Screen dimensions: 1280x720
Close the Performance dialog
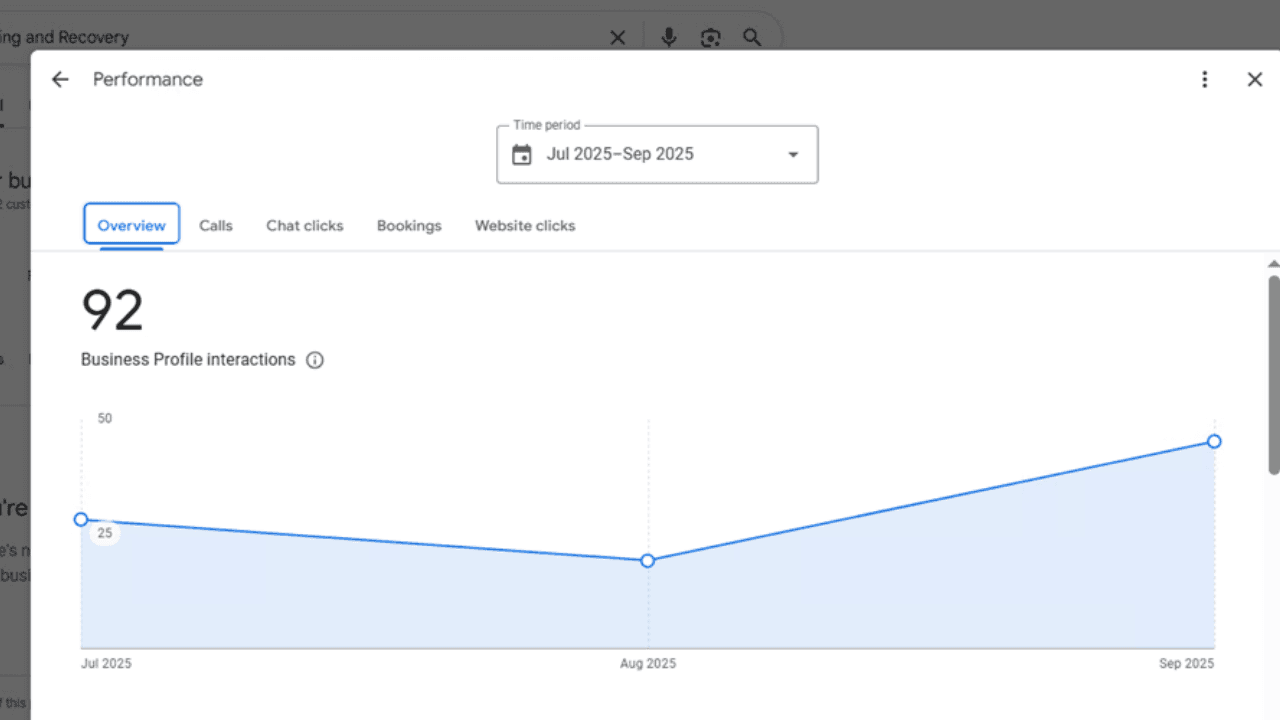click(1255, 80)
